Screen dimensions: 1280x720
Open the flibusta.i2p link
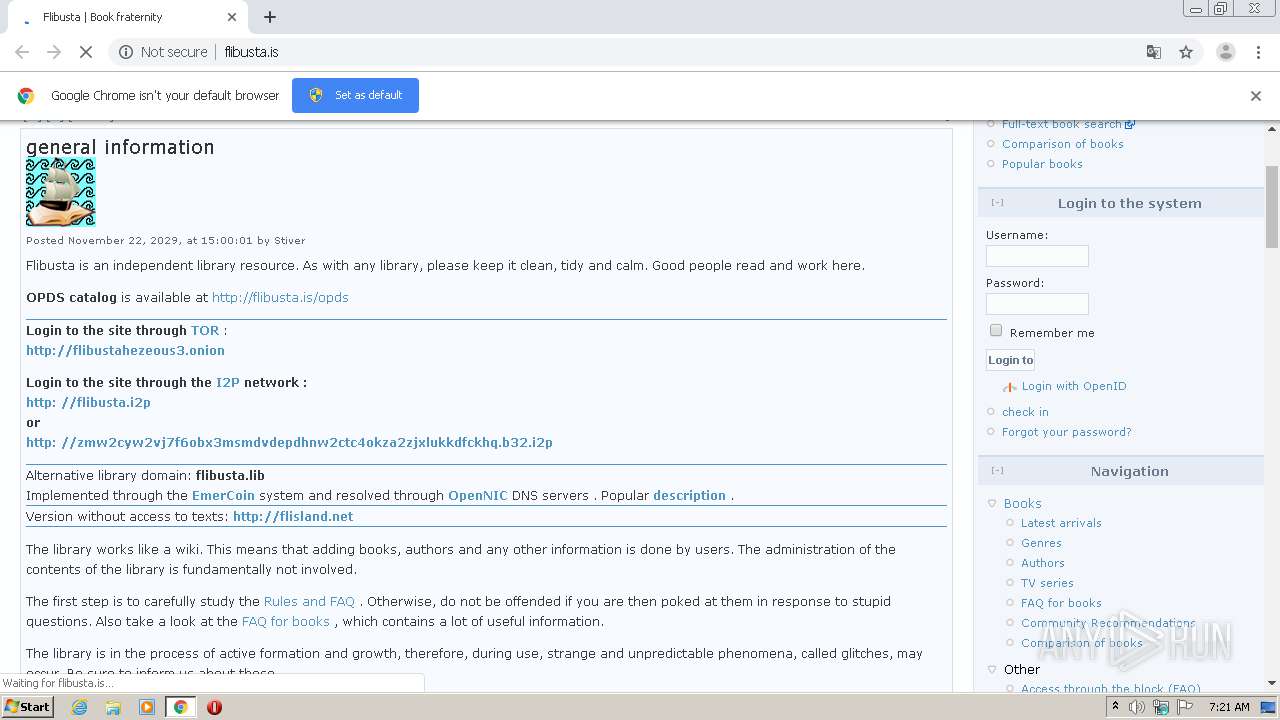click(88, 402)
